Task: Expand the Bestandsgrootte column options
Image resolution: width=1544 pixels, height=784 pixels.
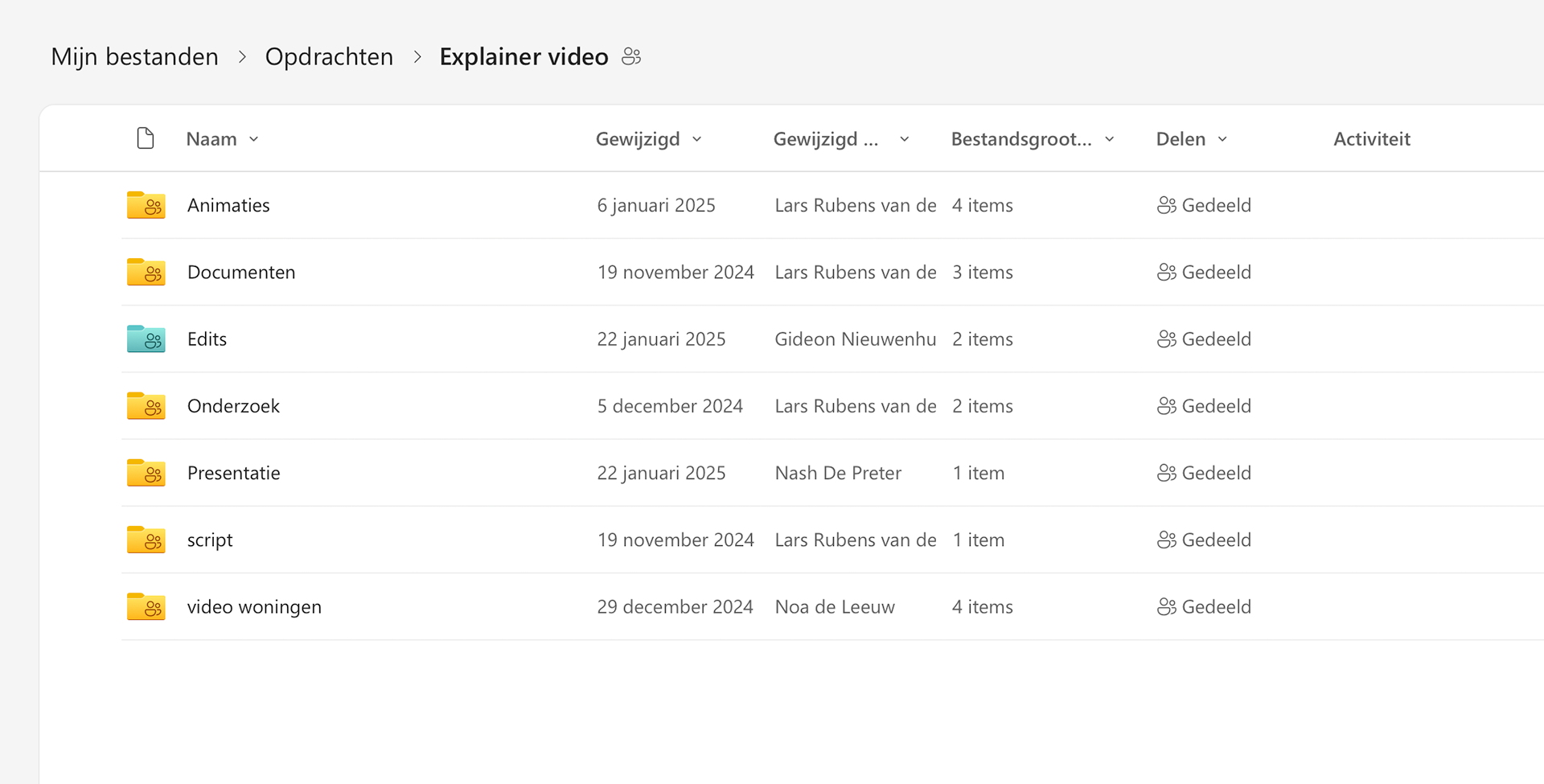Action: coord(1111,139)
